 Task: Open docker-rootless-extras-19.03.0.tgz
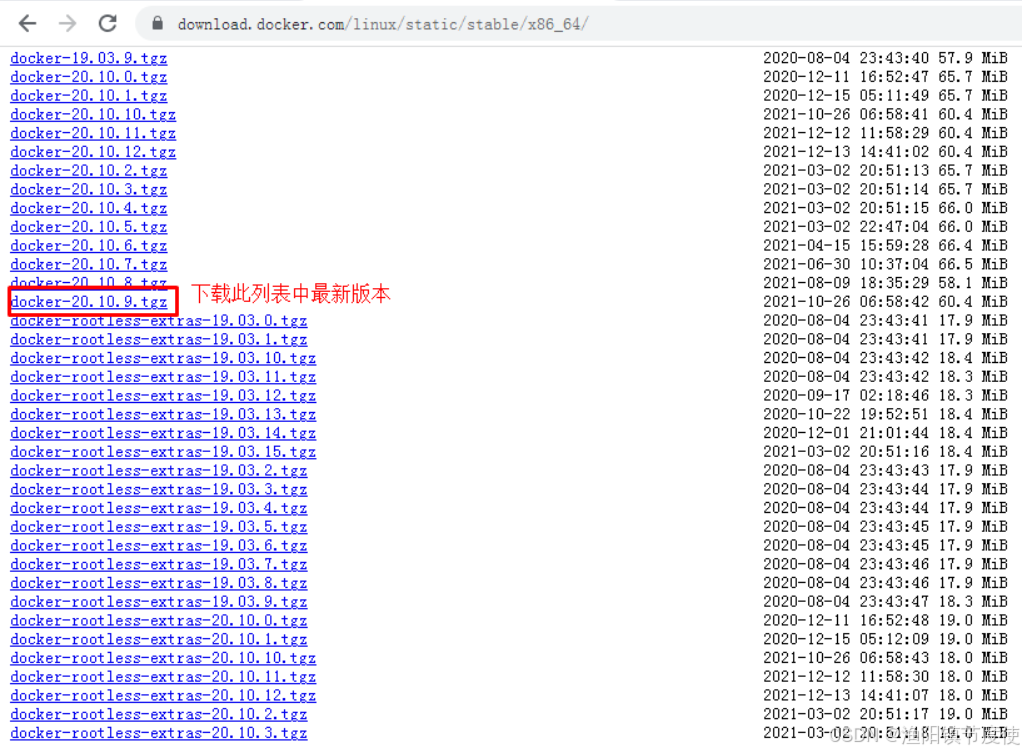(159, 321)
